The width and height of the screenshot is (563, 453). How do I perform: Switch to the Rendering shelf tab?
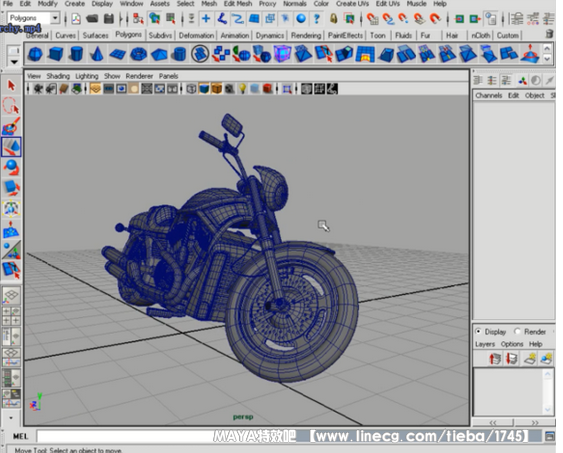[x=306, y=35]
